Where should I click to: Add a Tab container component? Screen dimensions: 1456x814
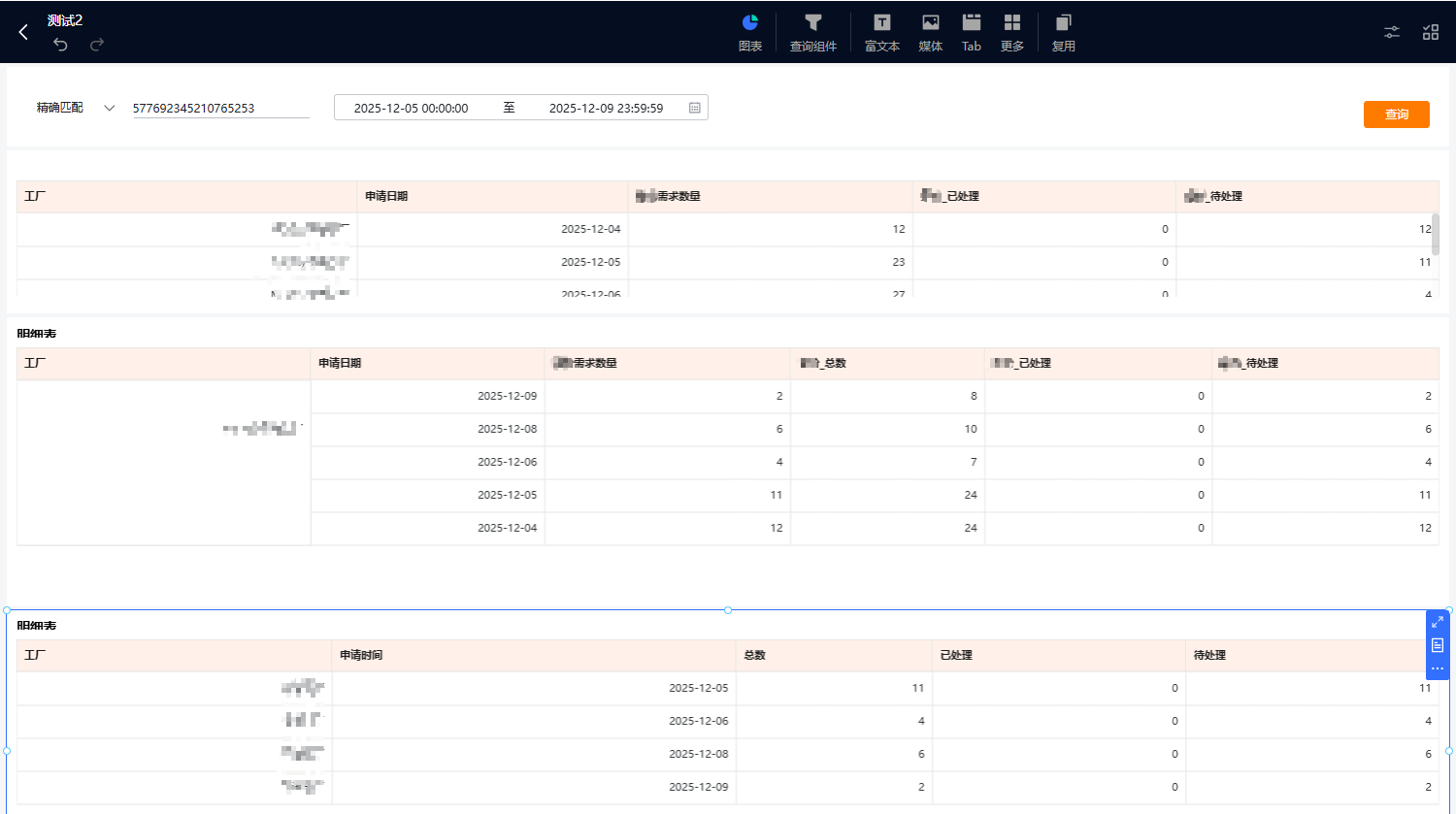(x=971, y=32)
